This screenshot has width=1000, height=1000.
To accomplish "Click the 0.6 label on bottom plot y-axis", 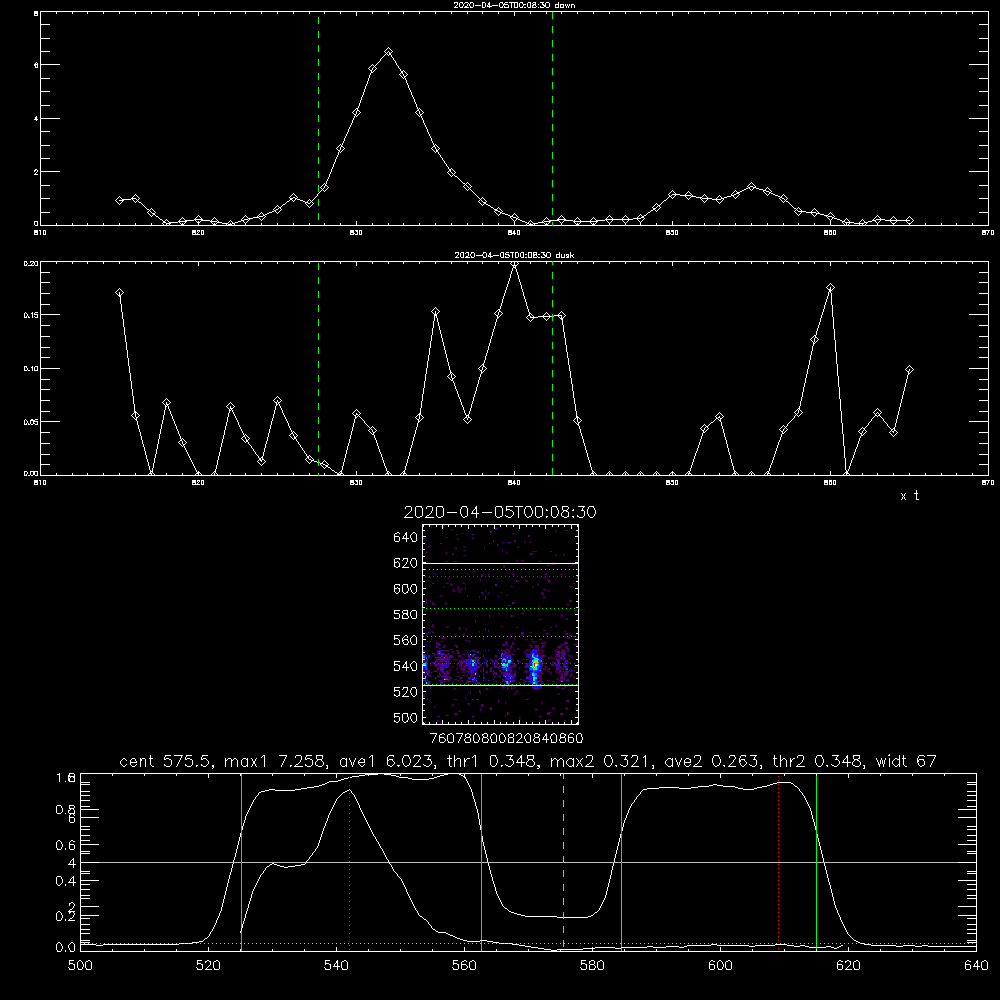I will tap(66, 845).
